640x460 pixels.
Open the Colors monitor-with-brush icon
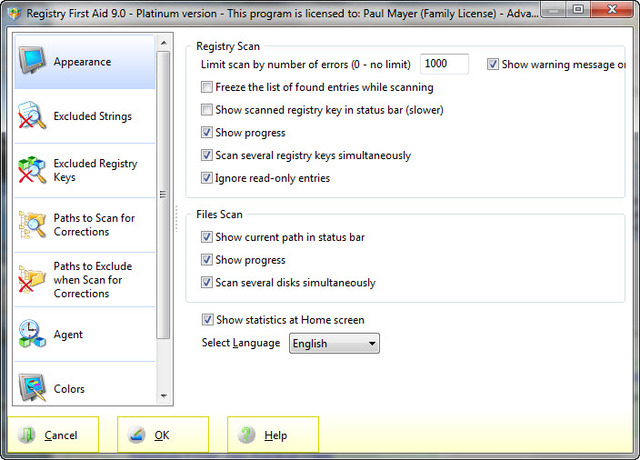[32, 387]
